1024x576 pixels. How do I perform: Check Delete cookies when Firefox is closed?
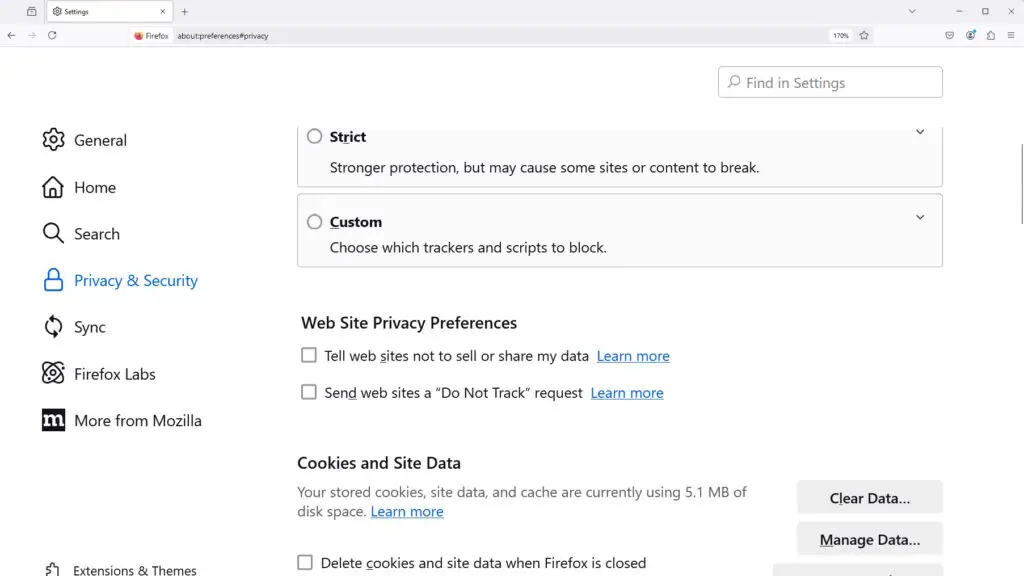305,563
